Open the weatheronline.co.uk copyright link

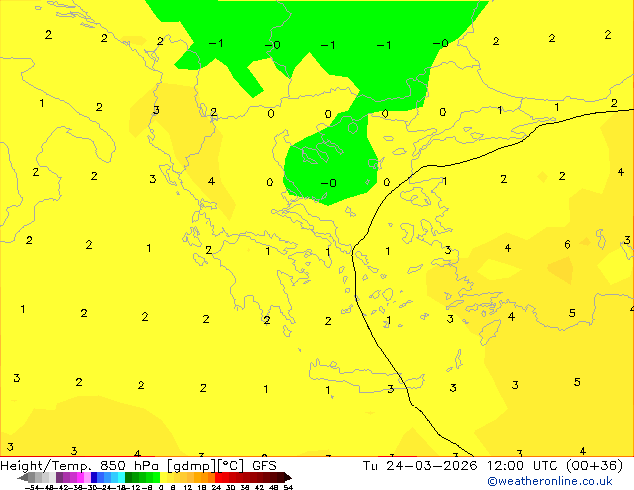point(550,482)
